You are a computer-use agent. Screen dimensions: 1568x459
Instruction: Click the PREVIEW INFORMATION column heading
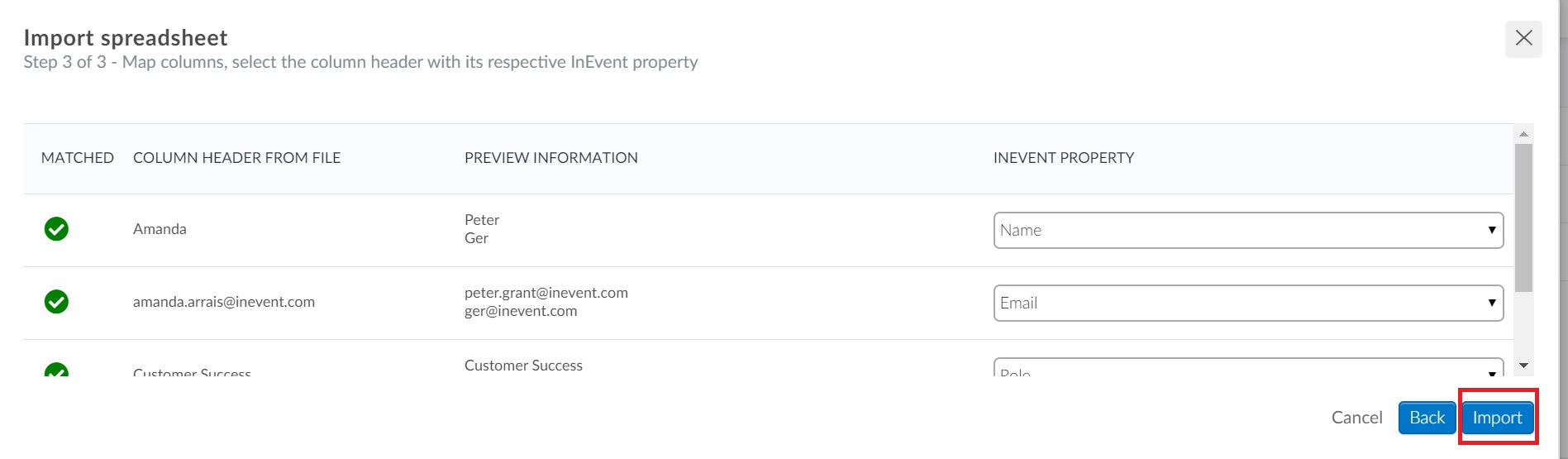551,158
